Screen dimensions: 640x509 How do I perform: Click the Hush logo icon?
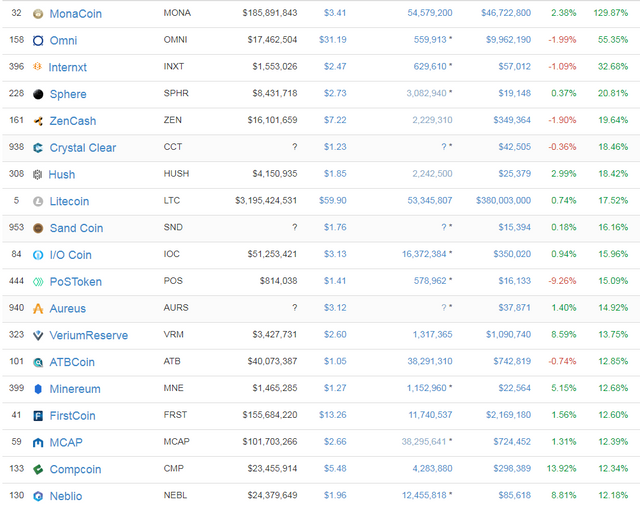tap(37, 175)
